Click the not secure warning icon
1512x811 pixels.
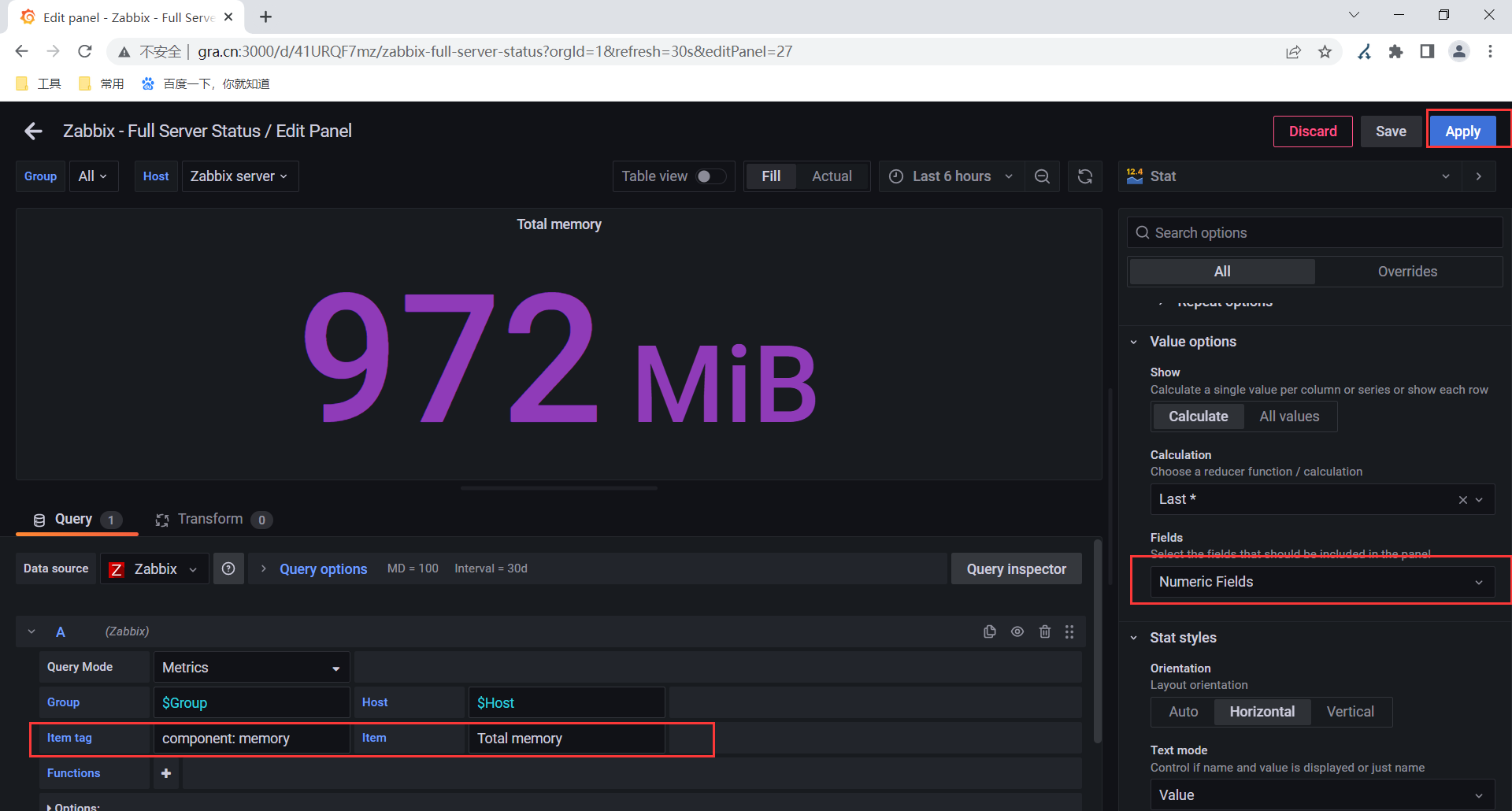(124, 52)
